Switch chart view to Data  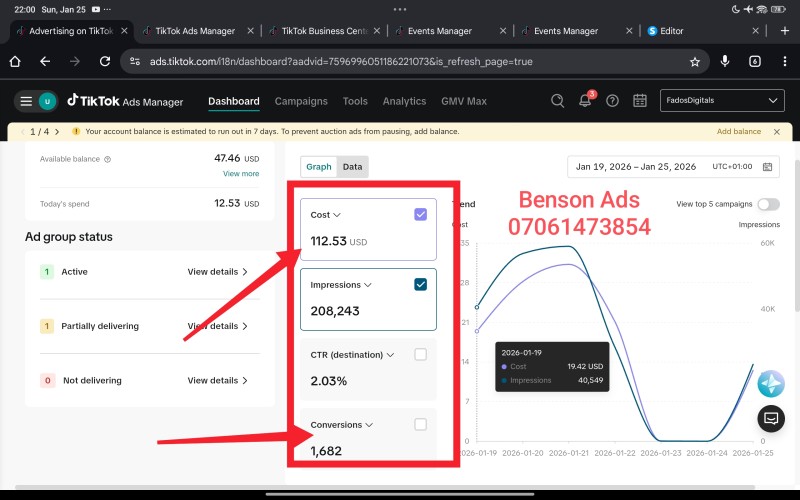tap(353, 167)
